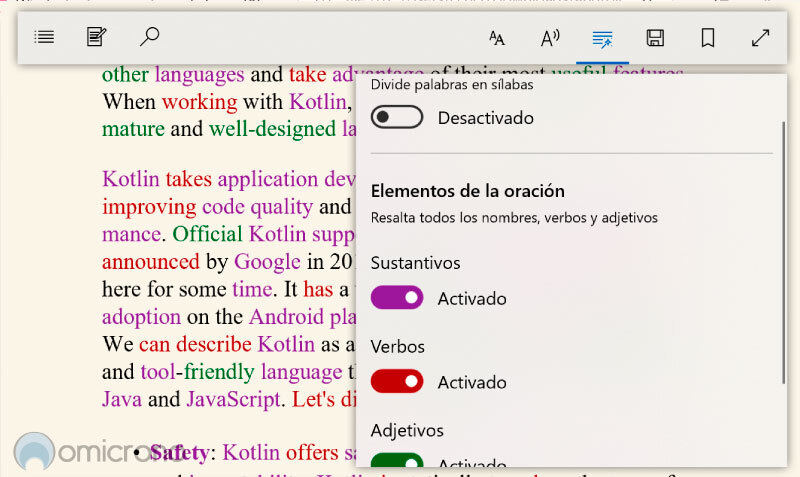Click the red word 'improving' in the text
Screen dimensions: 800x477
[149, 207]
